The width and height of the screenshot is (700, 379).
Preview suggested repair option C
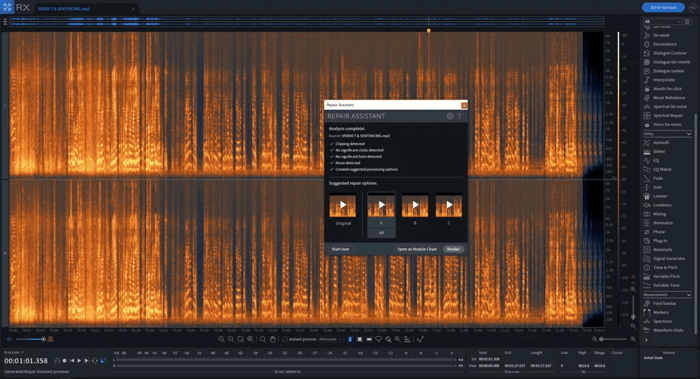(x=449, y=205)
